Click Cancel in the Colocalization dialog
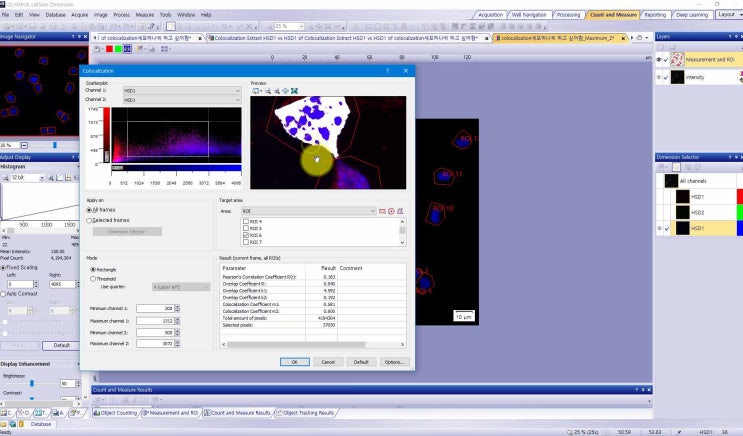Viewport: 743px width, 436px height. coord(328,362)
